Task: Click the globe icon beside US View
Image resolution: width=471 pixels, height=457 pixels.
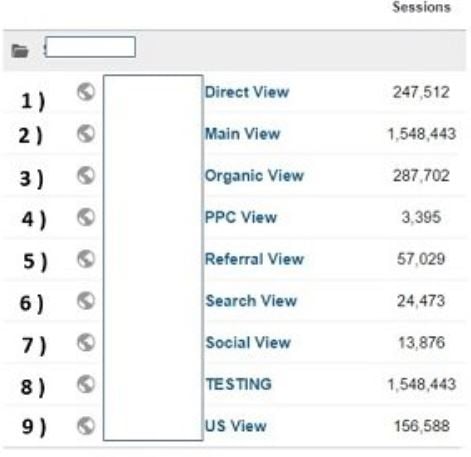Action: [86, 426]
